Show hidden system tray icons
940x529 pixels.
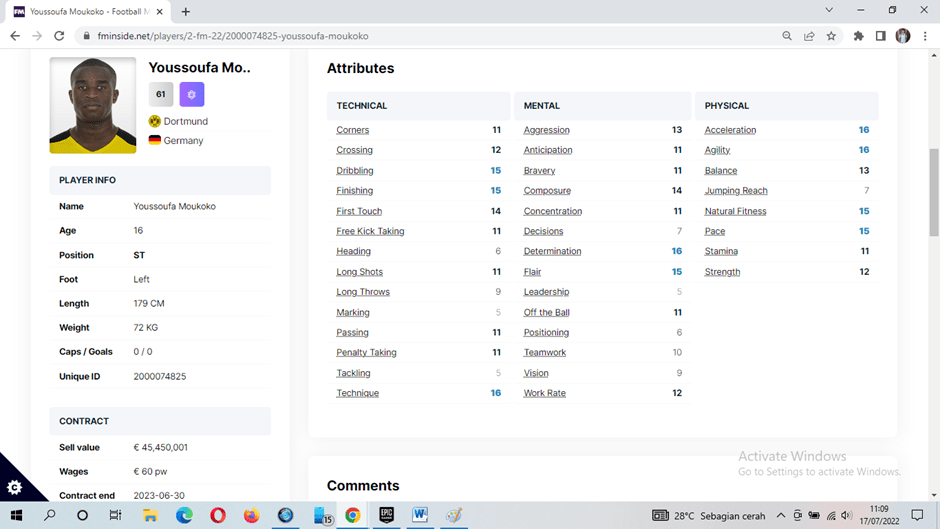point(781,516)
